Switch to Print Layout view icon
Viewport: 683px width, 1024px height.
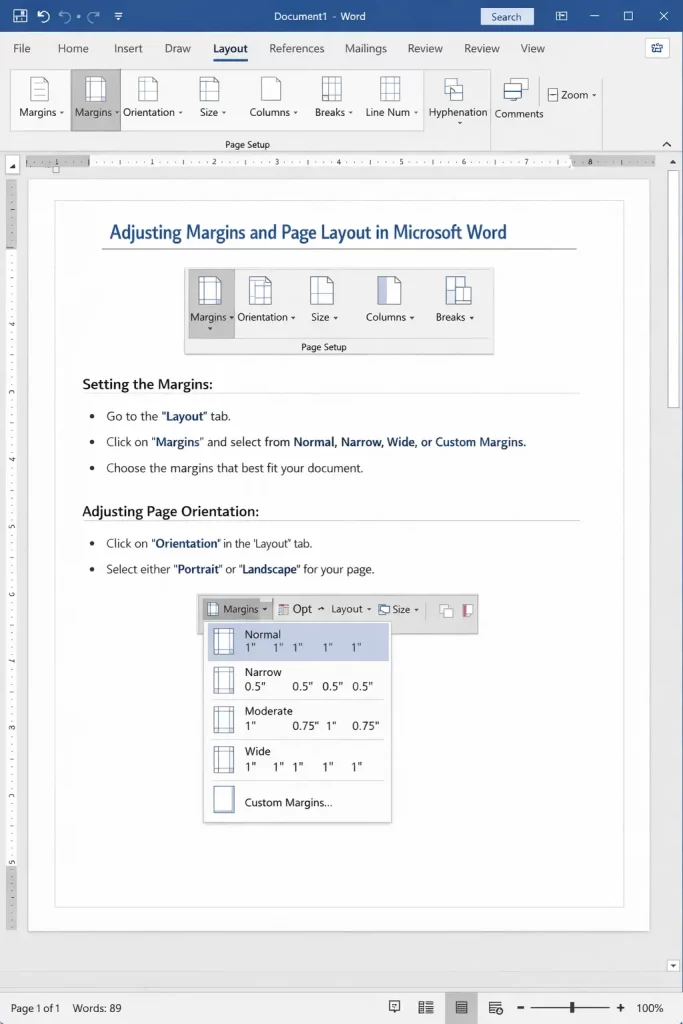click(461, 1008)
